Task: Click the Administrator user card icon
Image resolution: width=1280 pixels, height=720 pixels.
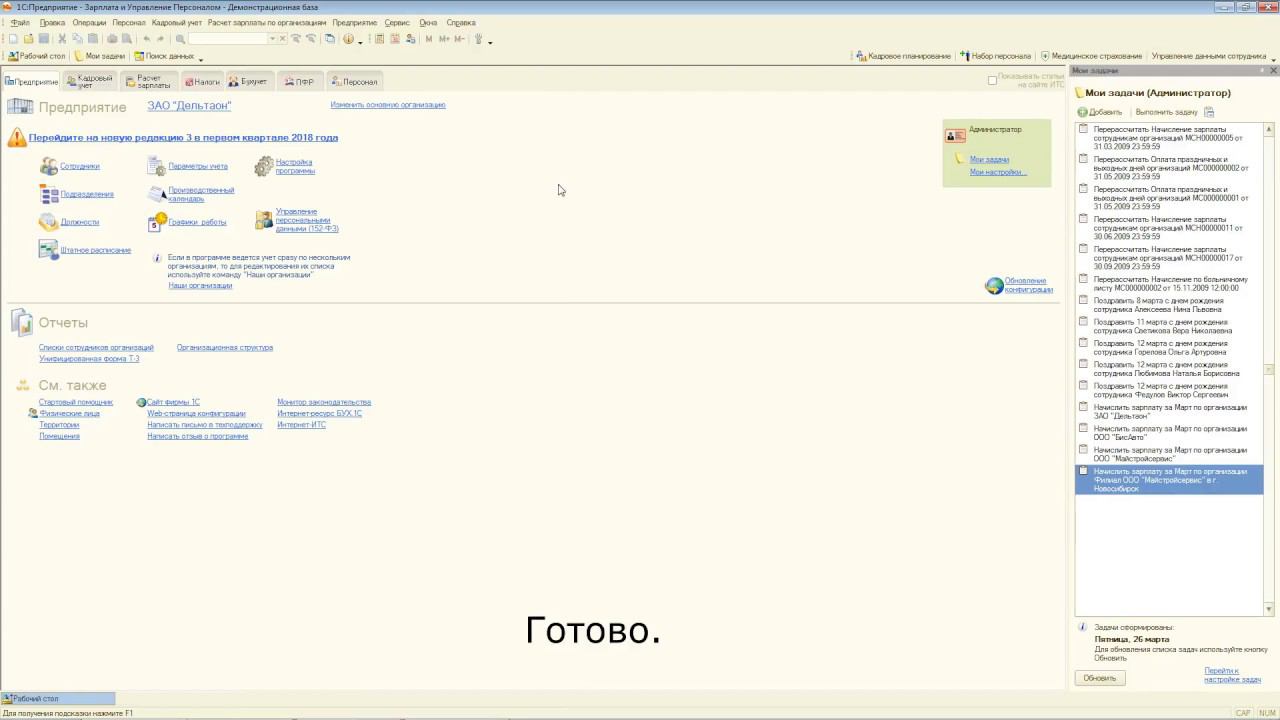Action: click(x=955, y=134)
